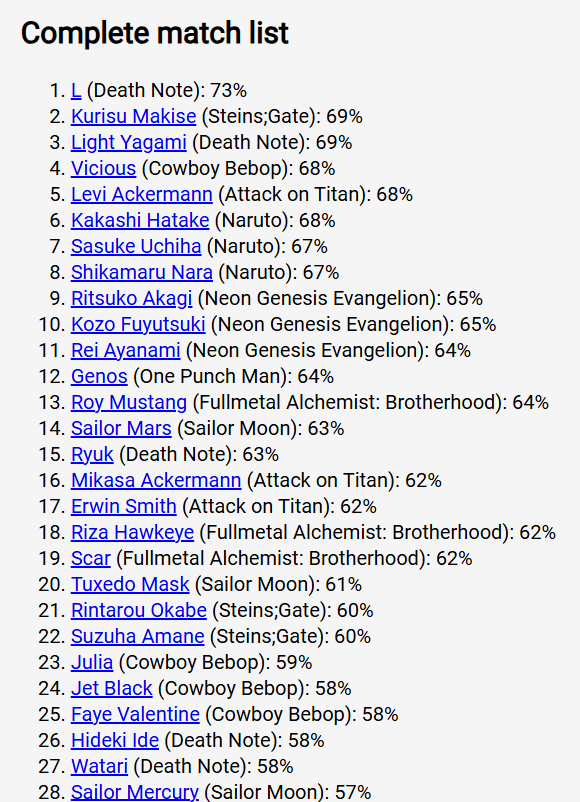Viewport: 580px width, 802px height.
Task: Open the Mikasa Ackermann link
Action: tap(156, 480)
